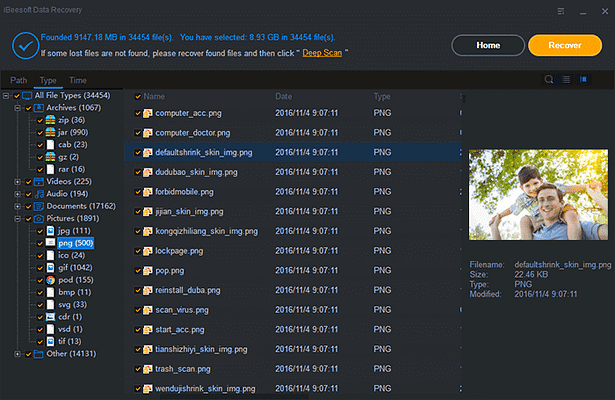The image size is (615, 400).
Task: Uncheck the computer_acc.png file checkbox
Action: 138,114
